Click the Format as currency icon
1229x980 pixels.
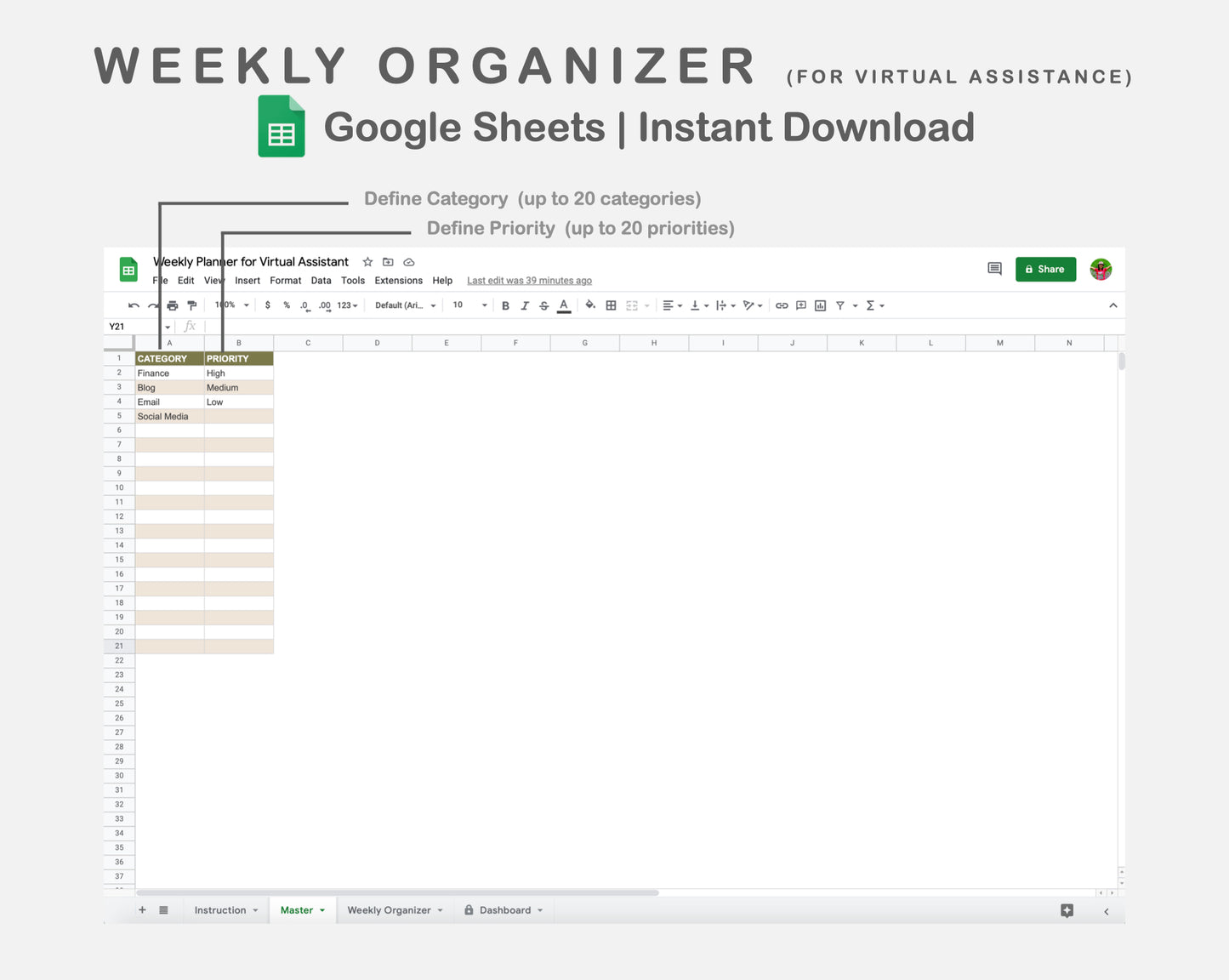point(267,305)
